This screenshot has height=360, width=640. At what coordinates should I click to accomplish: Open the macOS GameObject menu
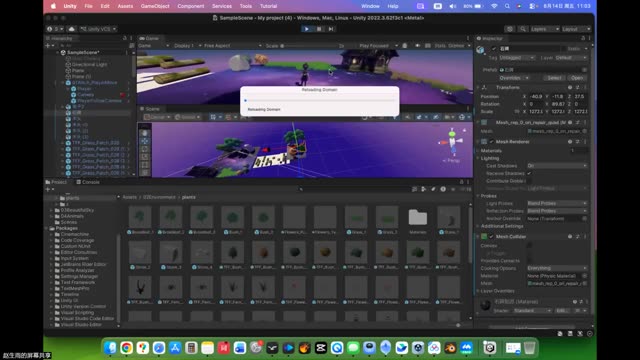pyautogui.click(x=155, y=6)
